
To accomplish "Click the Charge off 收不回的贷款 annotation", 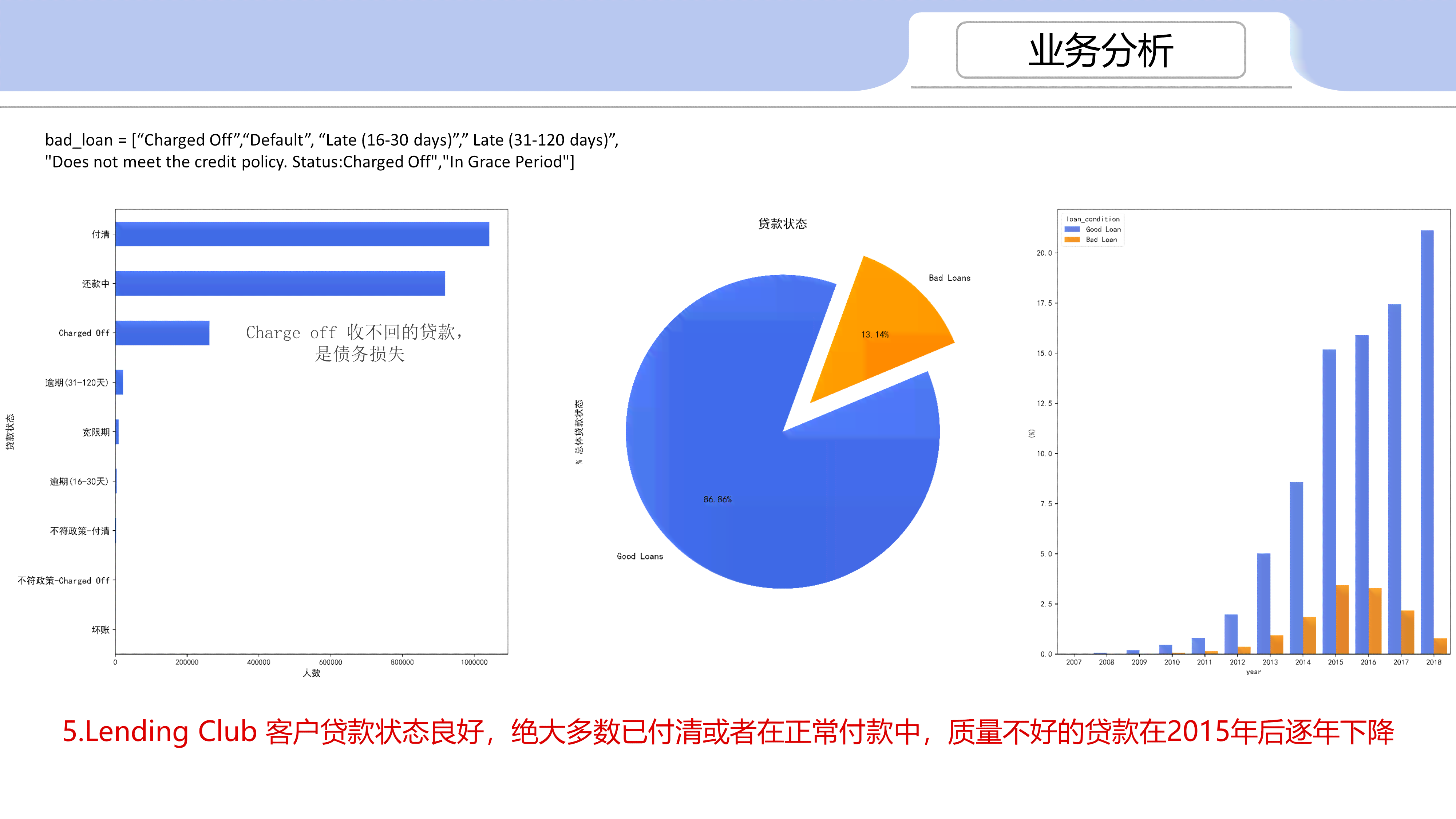I will point(355,343).
